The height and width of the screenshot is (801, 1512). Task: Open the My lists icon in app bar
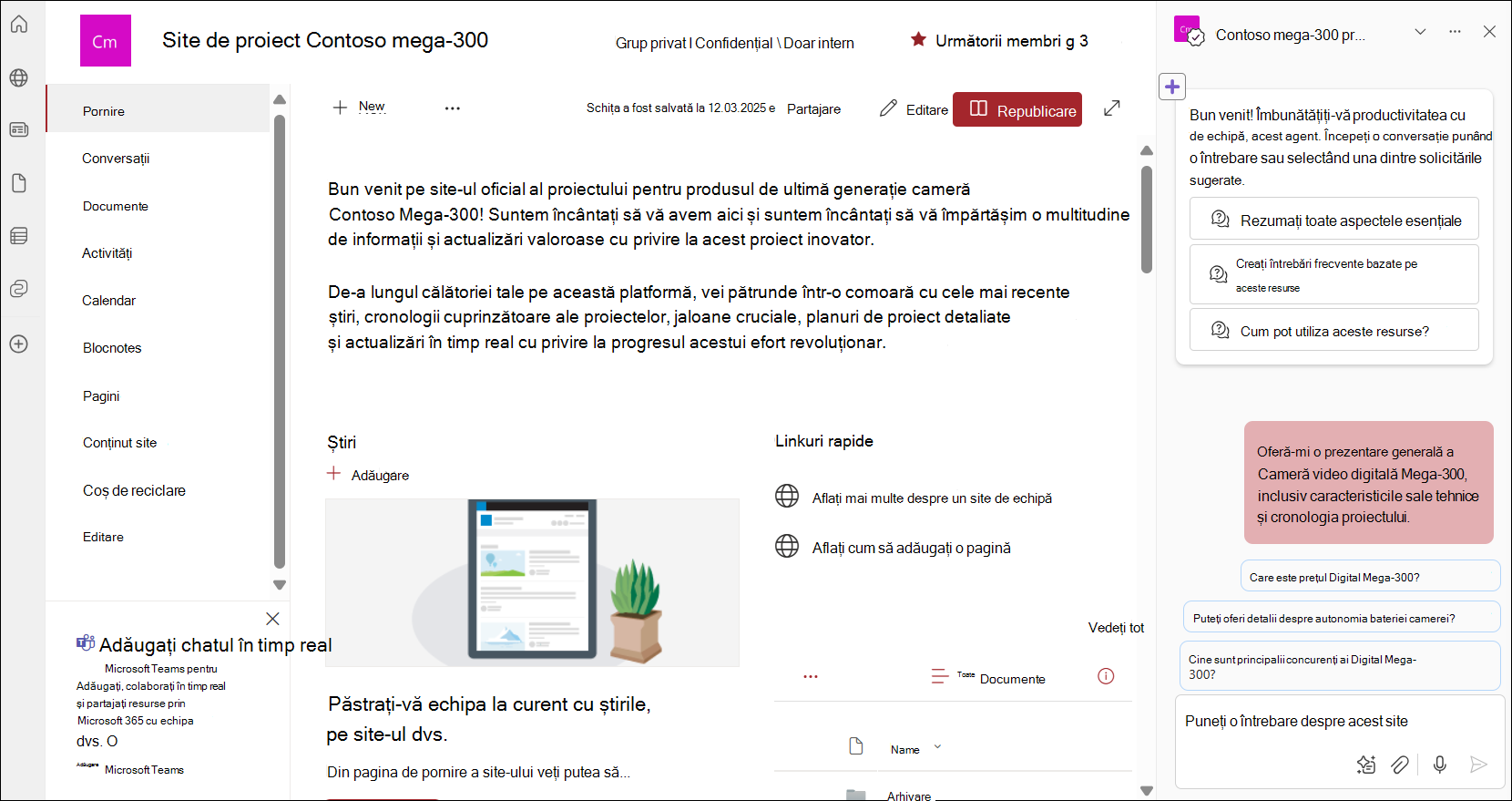[19, 236]
